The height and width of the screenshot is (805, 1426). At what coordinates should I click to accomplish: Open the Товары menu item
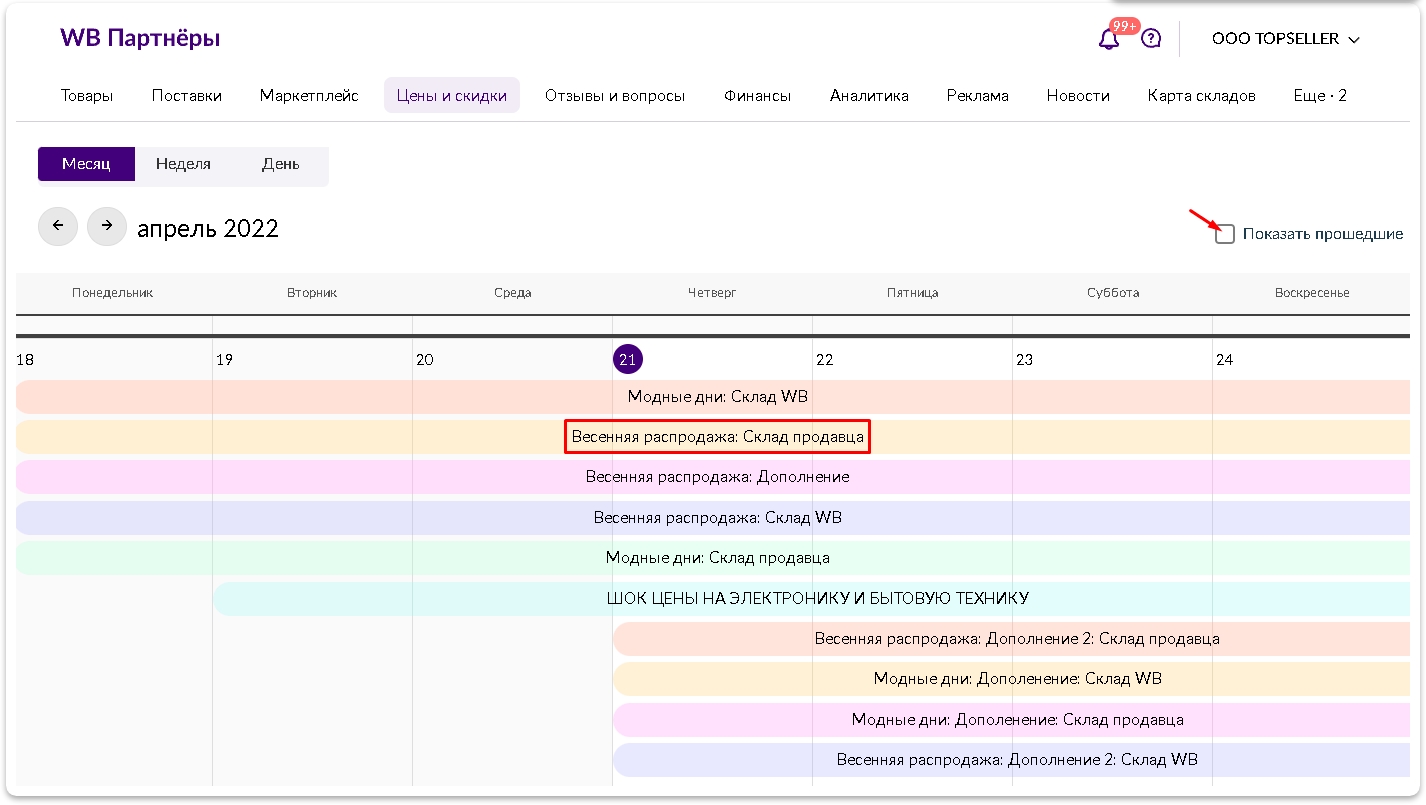(x=87, y=96)
